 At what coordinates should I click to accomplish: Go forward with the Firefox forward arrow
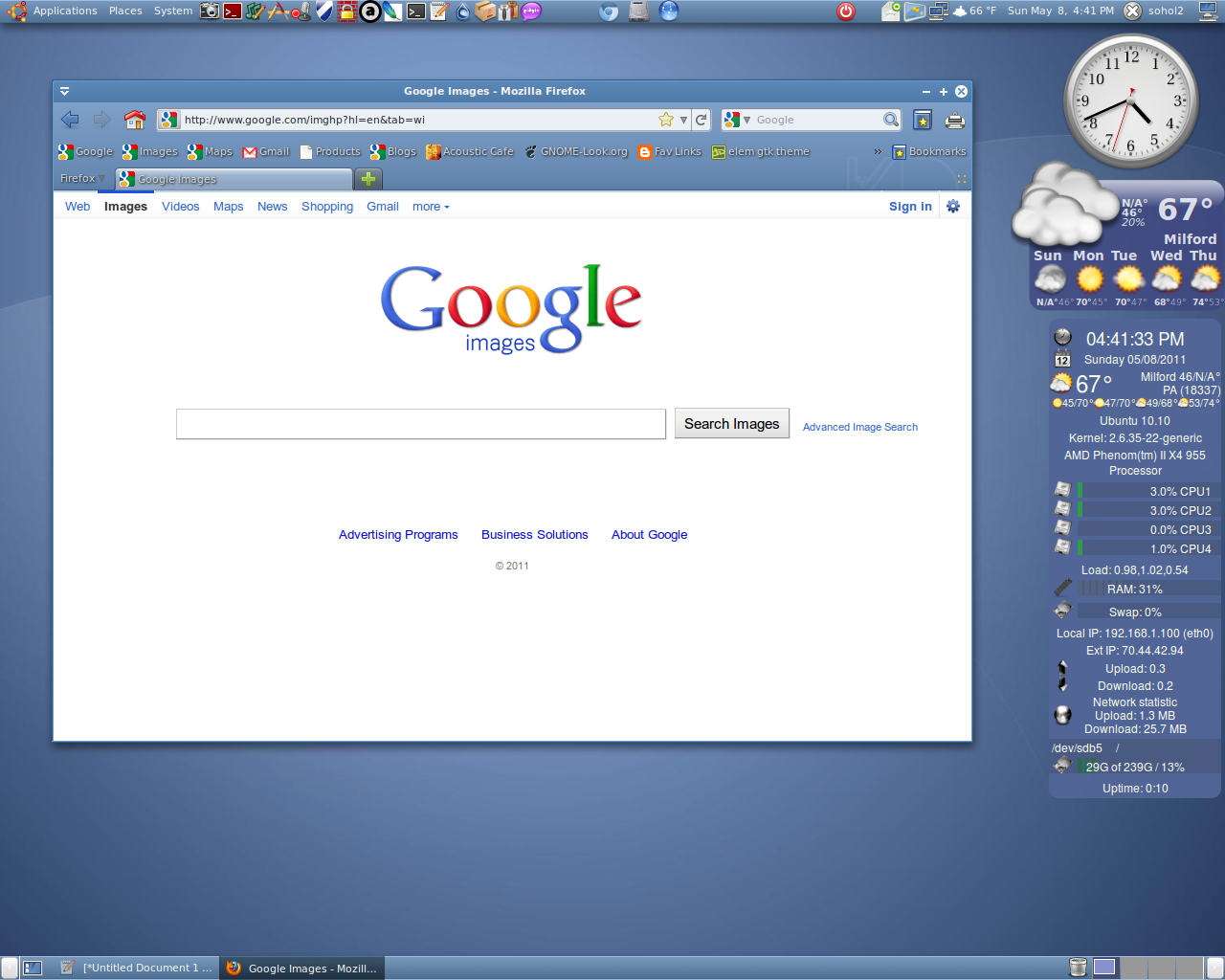pos(102,120)
